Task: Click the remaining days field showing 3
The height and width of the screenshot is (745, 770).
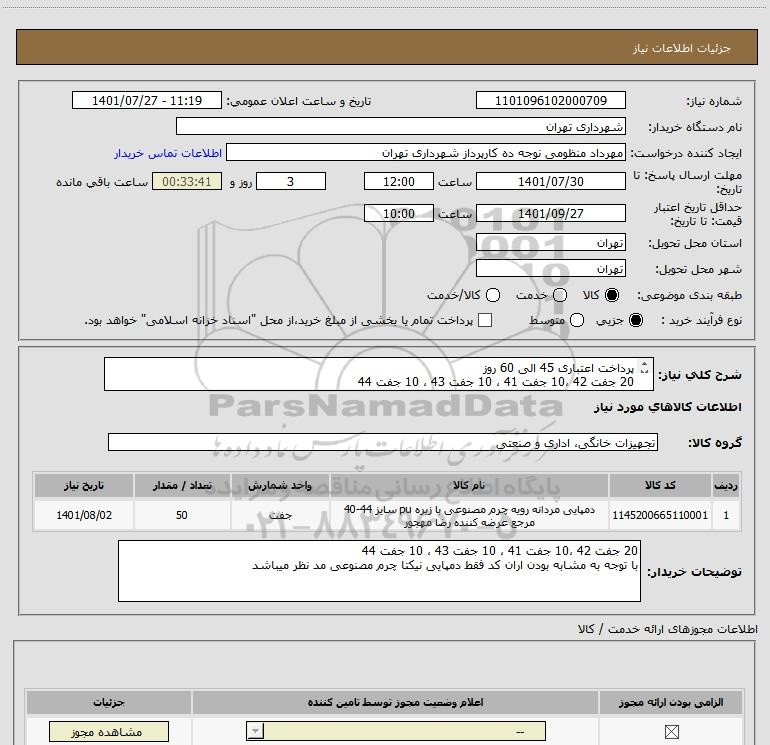Action: pyautogui.click(x=291, y=182)
